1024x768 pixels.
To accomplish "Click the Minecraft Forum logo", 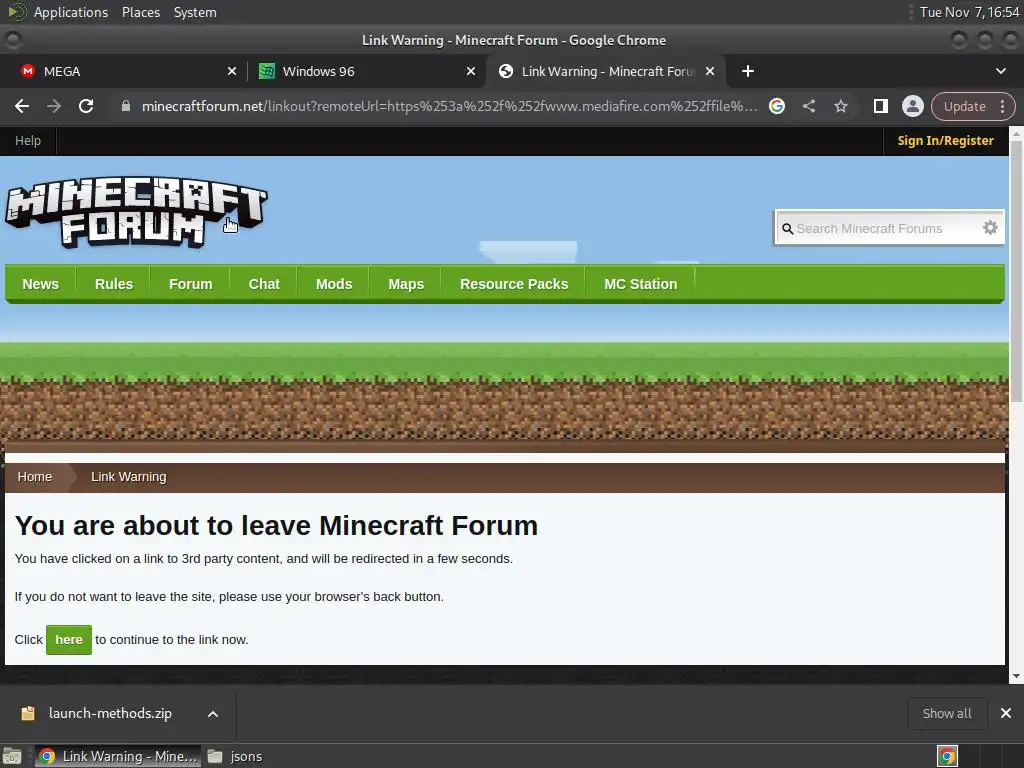I will (136, 212).
